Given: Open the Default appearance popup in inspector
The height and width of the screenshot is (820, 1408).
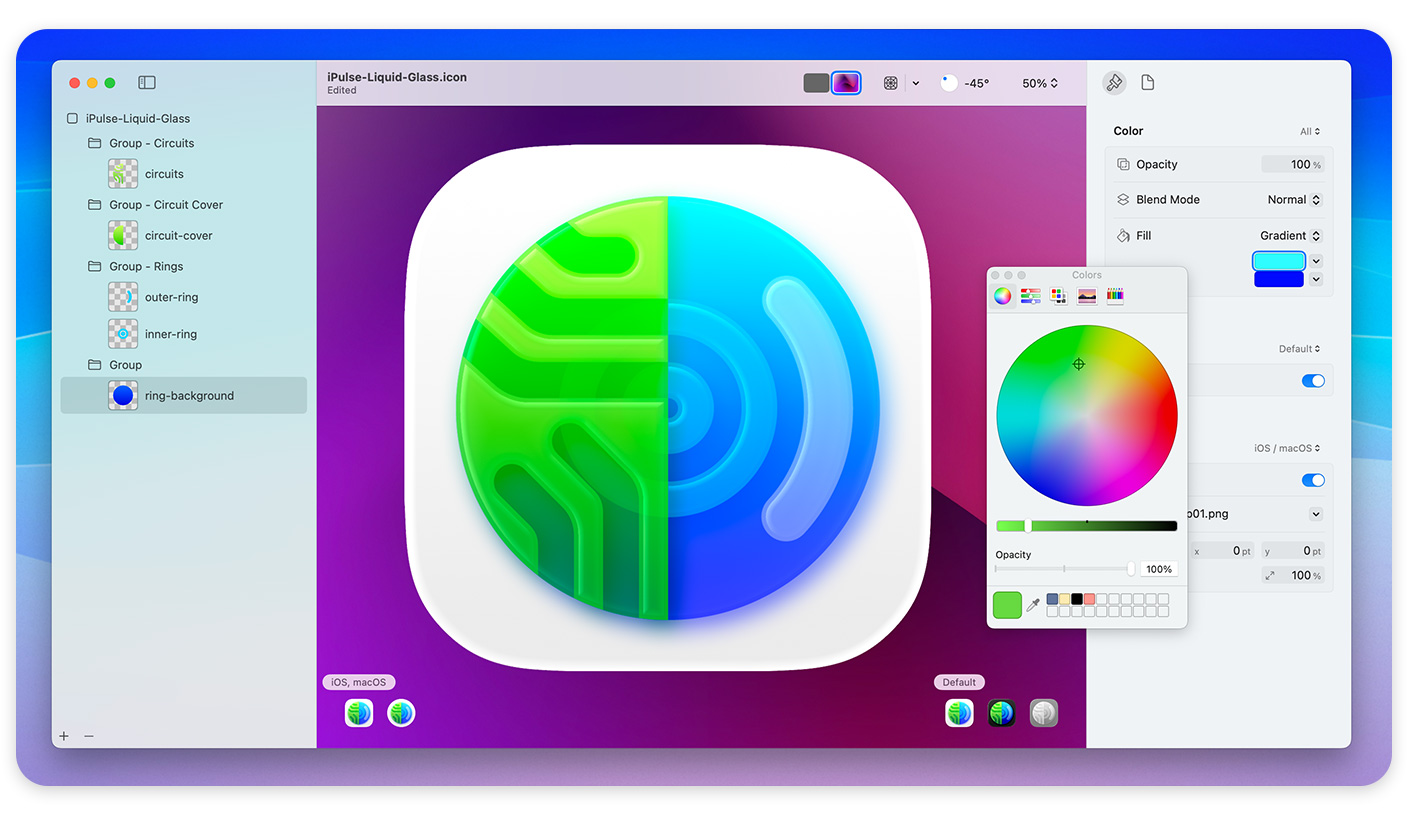Looking at the screenshot, I should pyautogui.click(x=1299, y=349).
